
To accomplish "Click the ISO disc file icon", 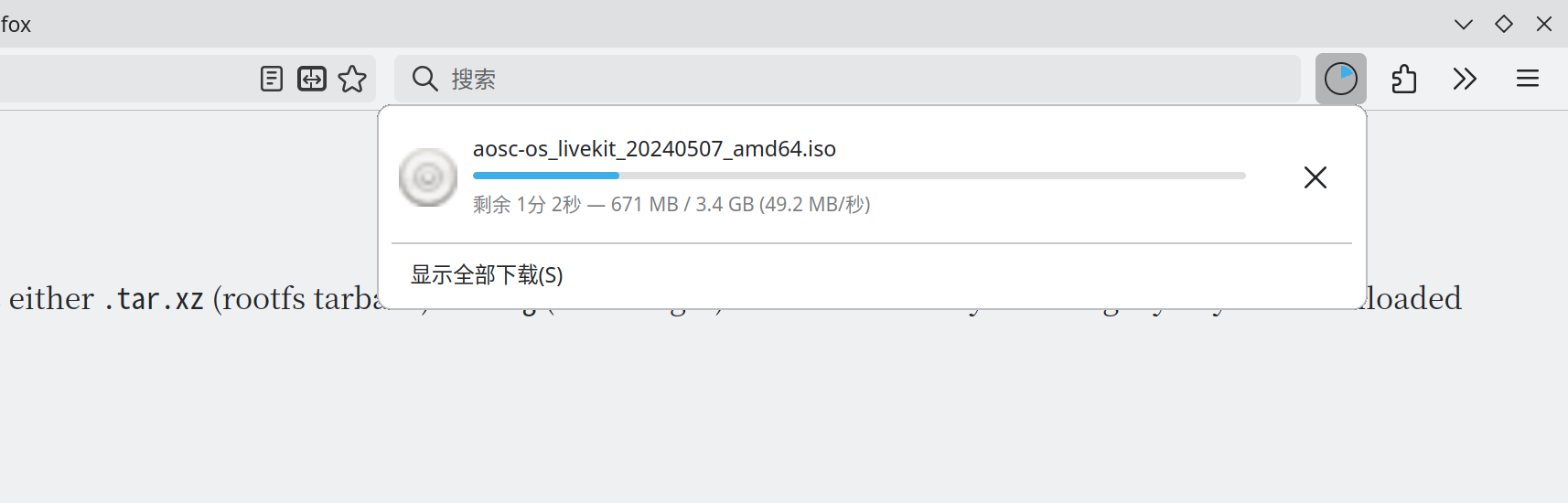I will click(x=428, y=177).
